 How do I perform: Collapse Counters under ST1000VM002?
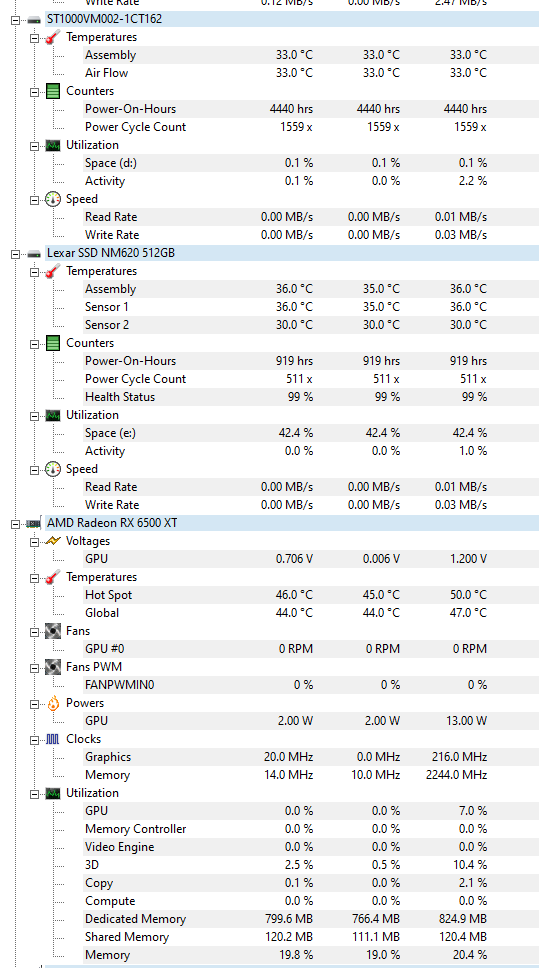35,91
